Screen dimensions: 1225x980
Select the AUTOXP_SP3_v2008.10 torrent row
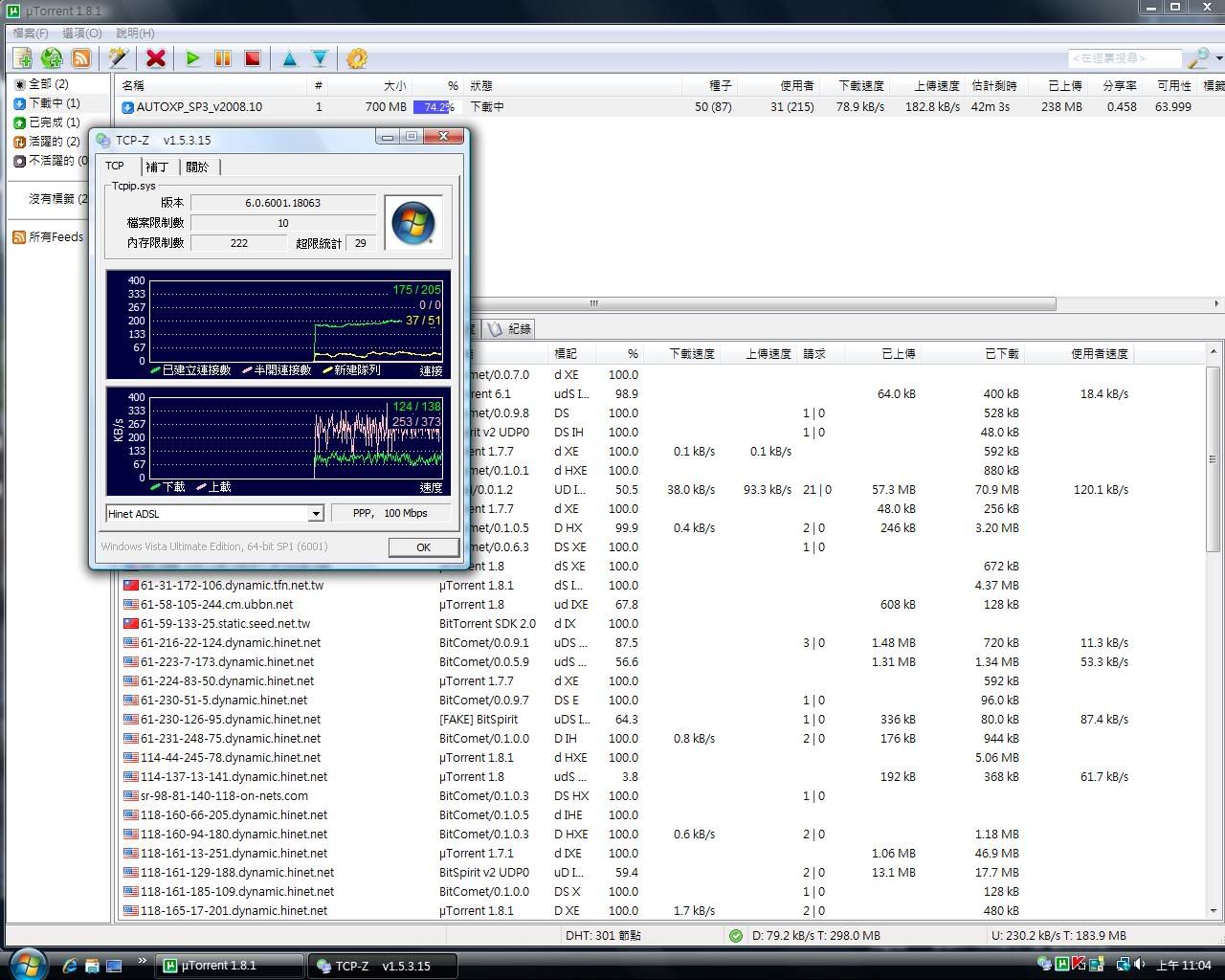coord(670,107)
